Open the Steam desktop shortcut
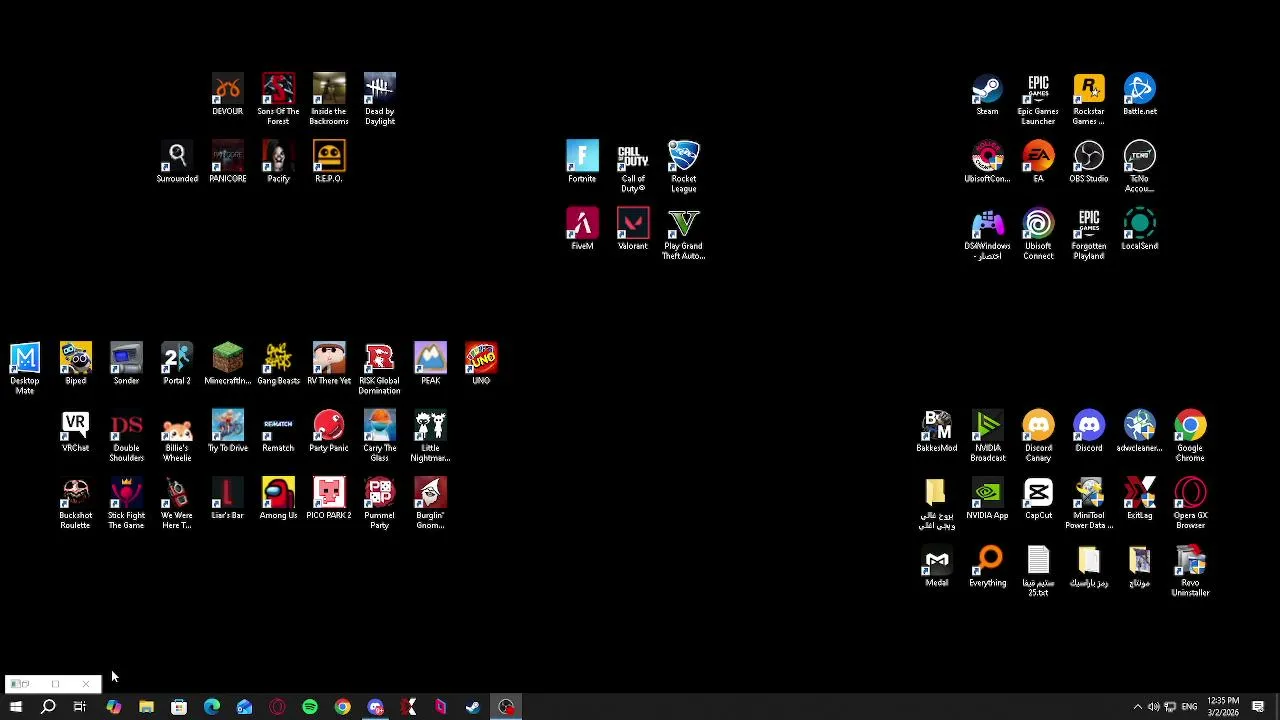This screenshot has height=720, width=1280. (987, 95)
